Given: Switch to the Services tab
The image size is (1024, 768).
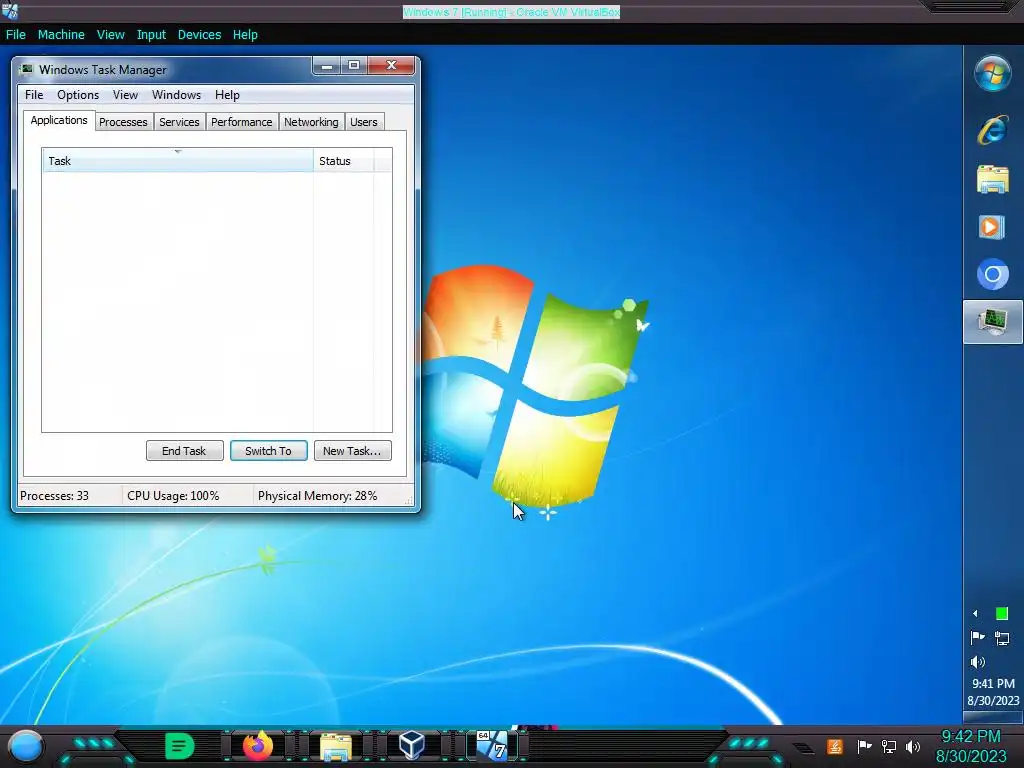Looking at the screenshot, I should 179,122.
